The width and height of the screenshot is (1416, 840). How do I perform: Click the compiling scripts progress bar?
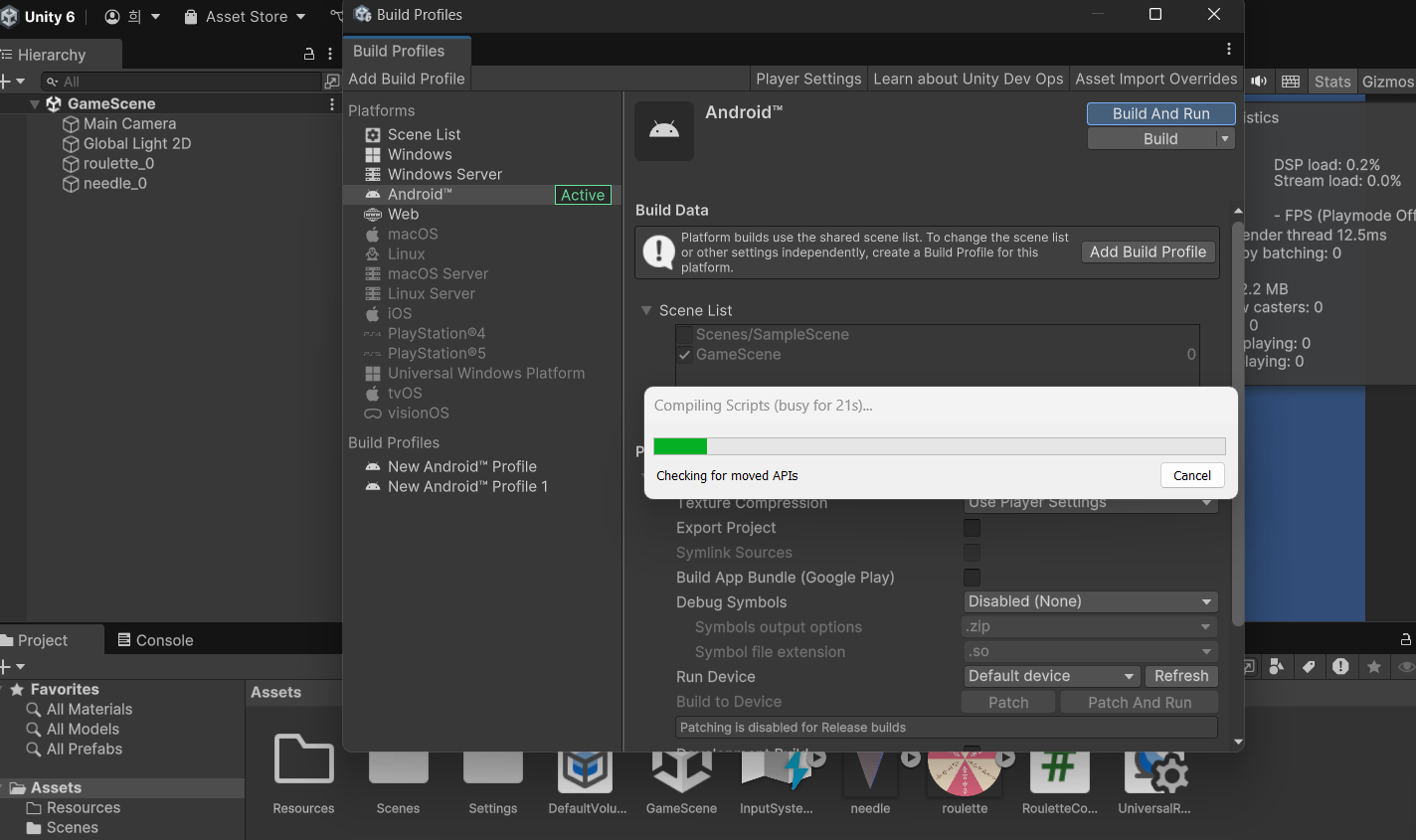click(940, 446)
